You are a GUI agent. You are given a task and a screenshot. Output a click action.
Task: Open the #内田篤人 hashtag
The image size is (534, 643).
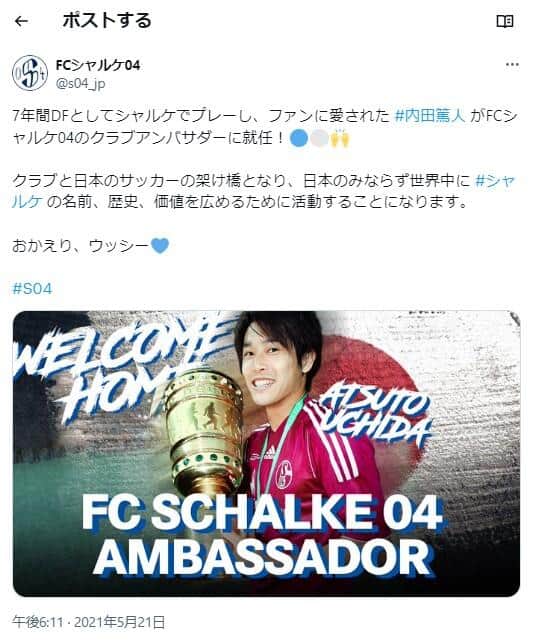(x=430, y=116)
